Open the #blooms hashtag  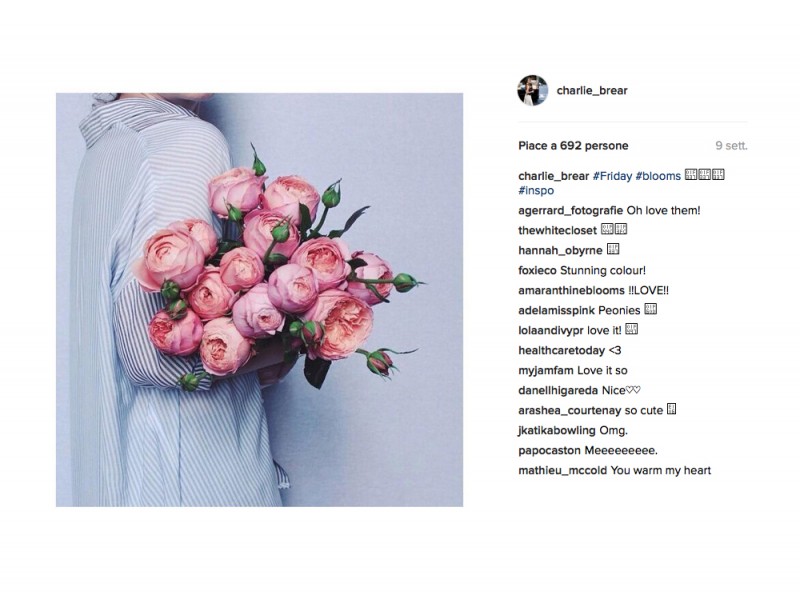tap(658, 176)
